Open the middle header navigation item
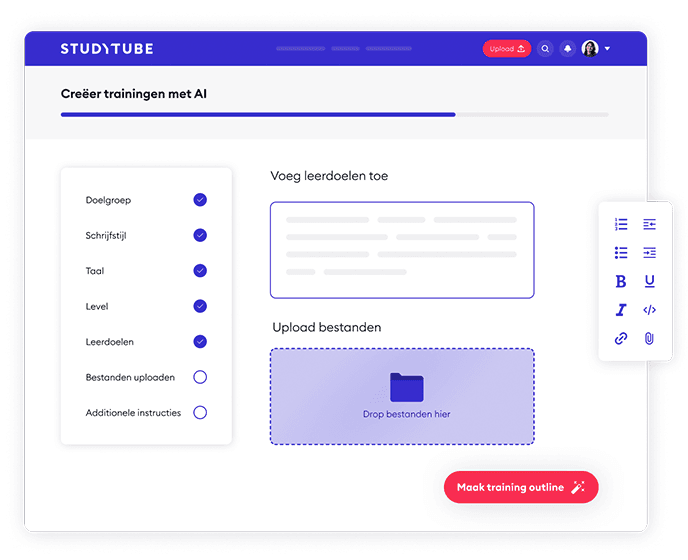The image size is (688, 560). [345, 49]
